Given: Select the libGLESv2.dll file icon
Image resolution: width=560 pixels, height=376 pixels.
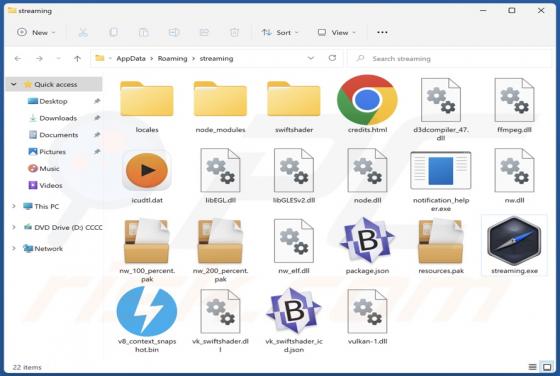Looking at the screenshot, I should coord(294,170).
